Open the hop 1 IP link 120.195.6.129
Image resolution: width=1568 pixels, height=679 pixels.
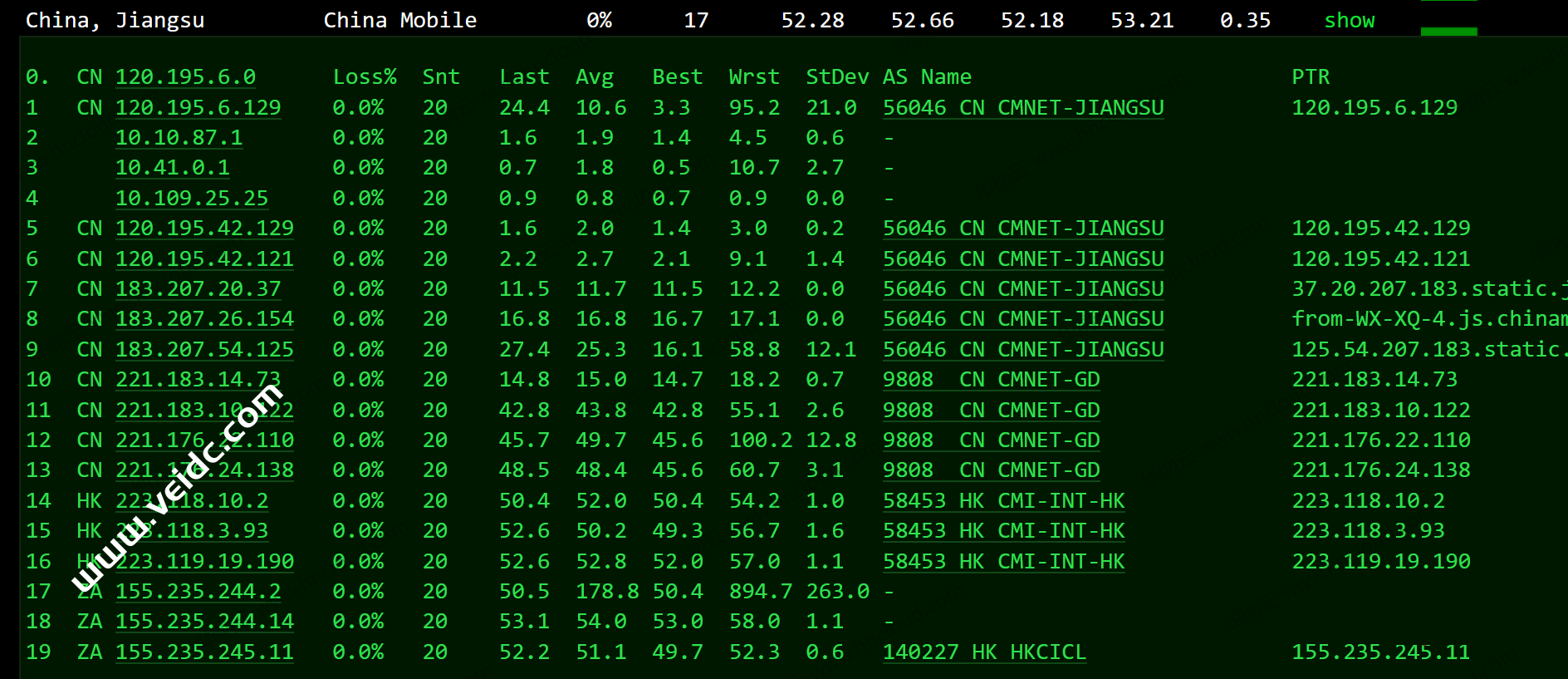tap(198, 108)
